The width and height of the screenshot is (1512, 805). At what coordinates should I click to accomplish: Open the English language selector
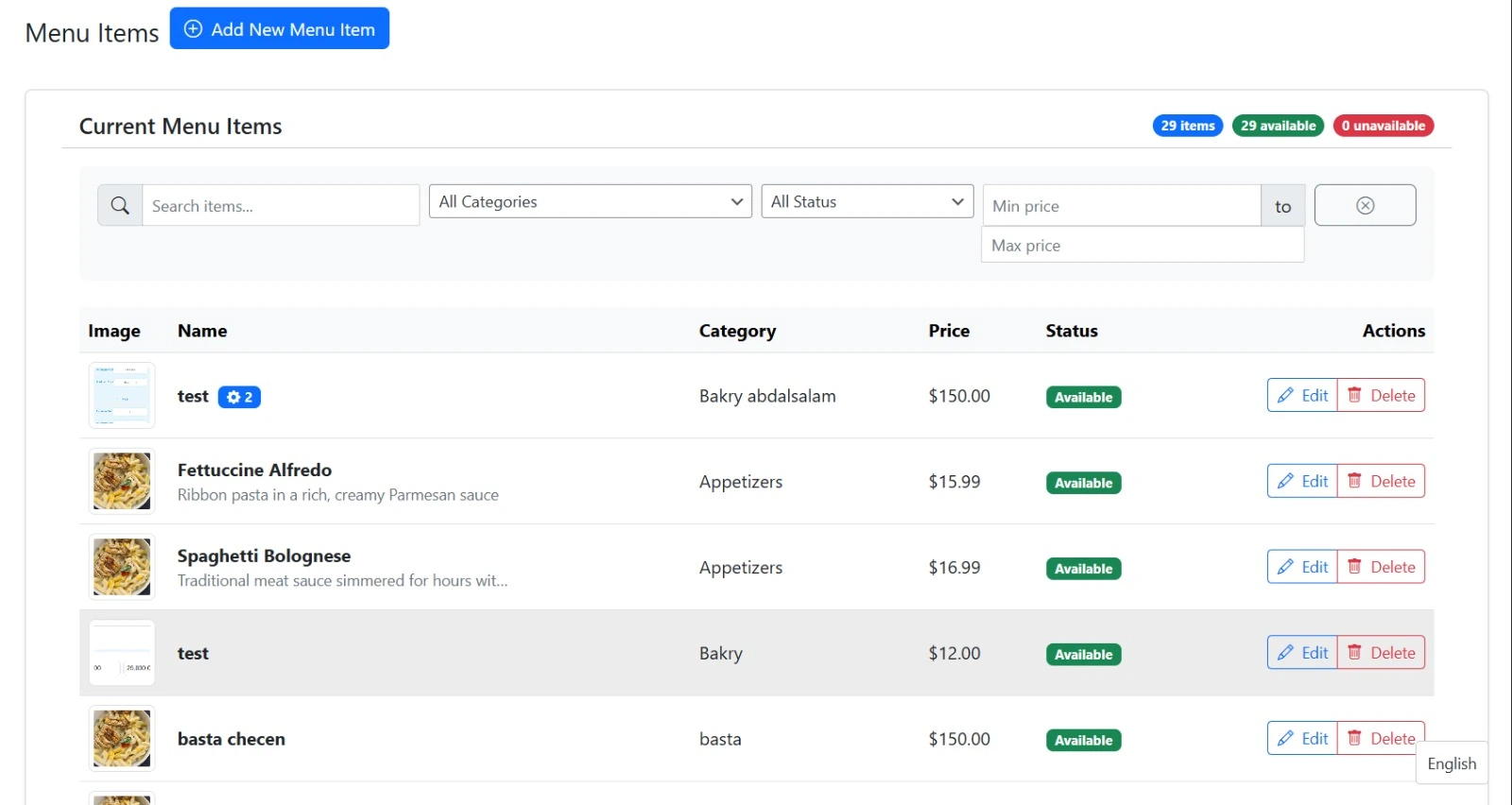[1451, 763]
